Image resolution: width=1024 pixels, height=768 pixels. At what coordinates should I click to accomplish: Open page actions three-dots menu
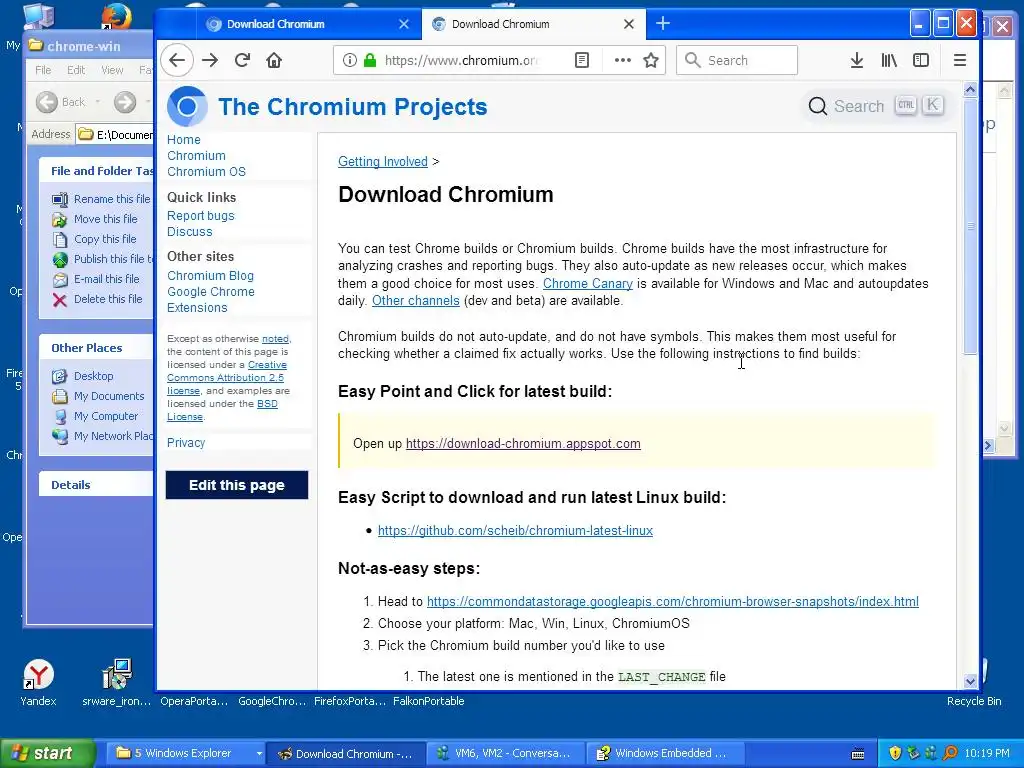[622, 60]
